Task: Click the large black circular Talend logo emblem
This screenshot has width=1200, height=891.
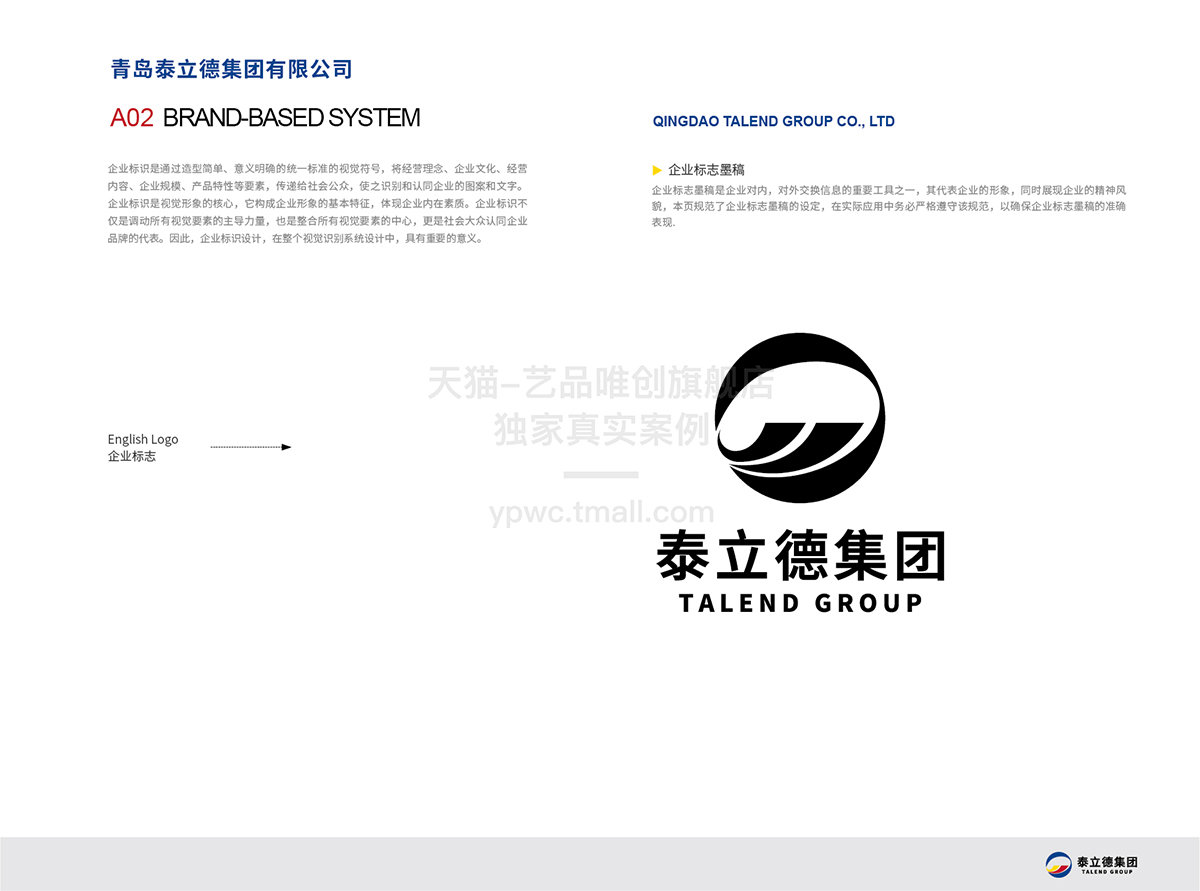Action: click(801, 418)
